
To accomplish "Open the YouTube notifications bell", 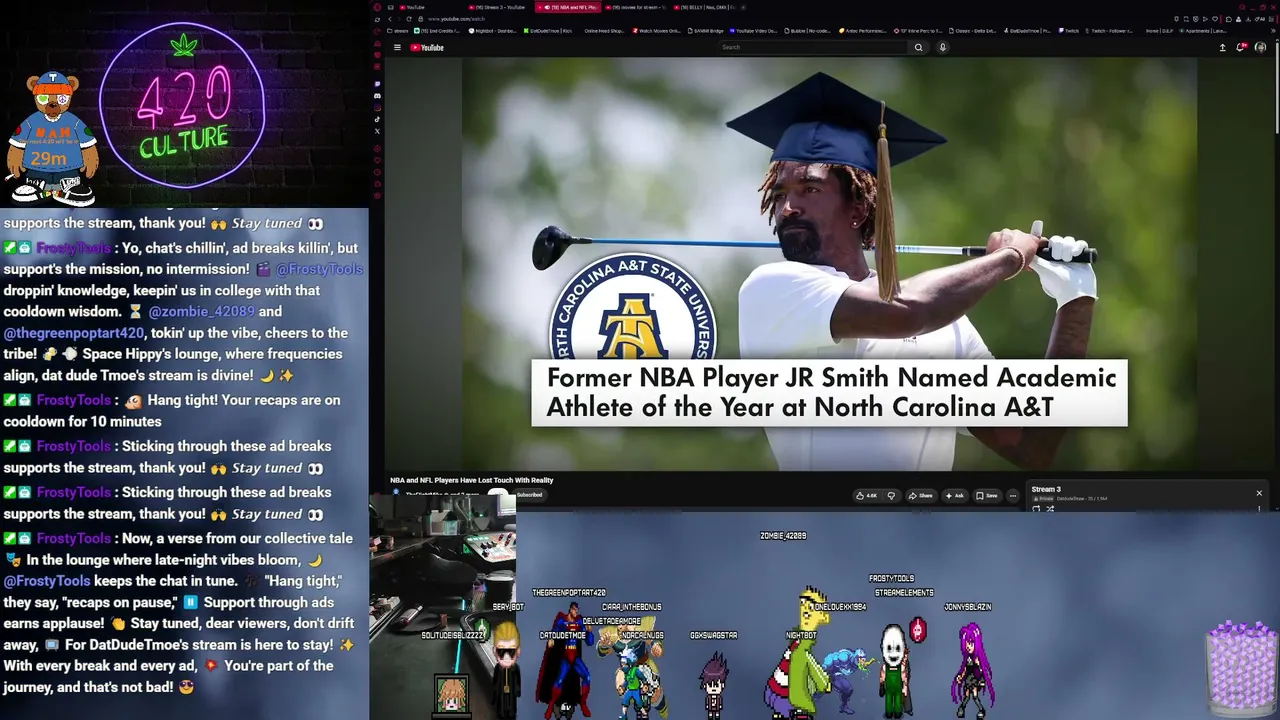I will (x=1241, y=47).
